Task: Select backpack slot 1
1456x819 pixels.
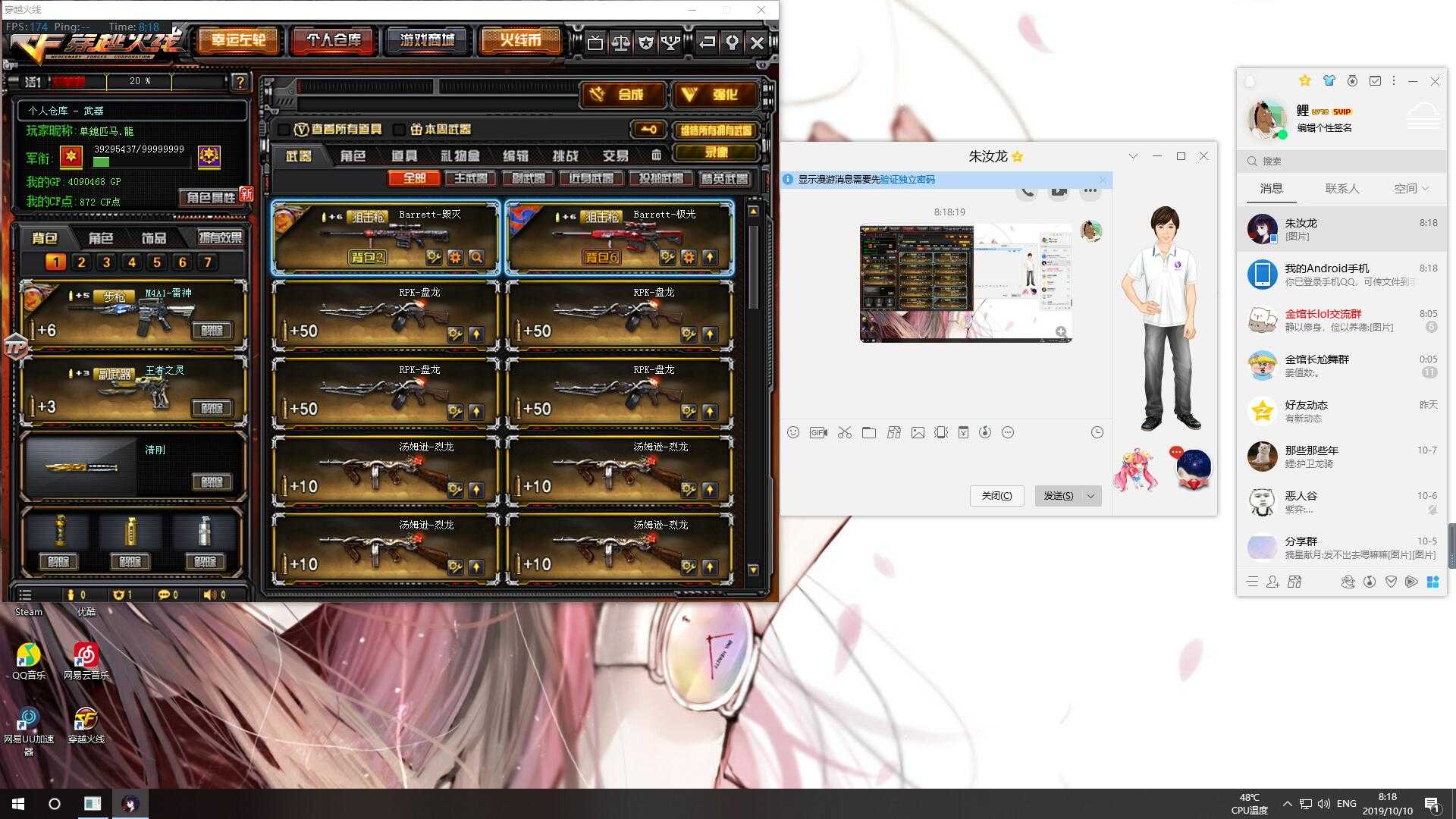Action: click(55, 262)
